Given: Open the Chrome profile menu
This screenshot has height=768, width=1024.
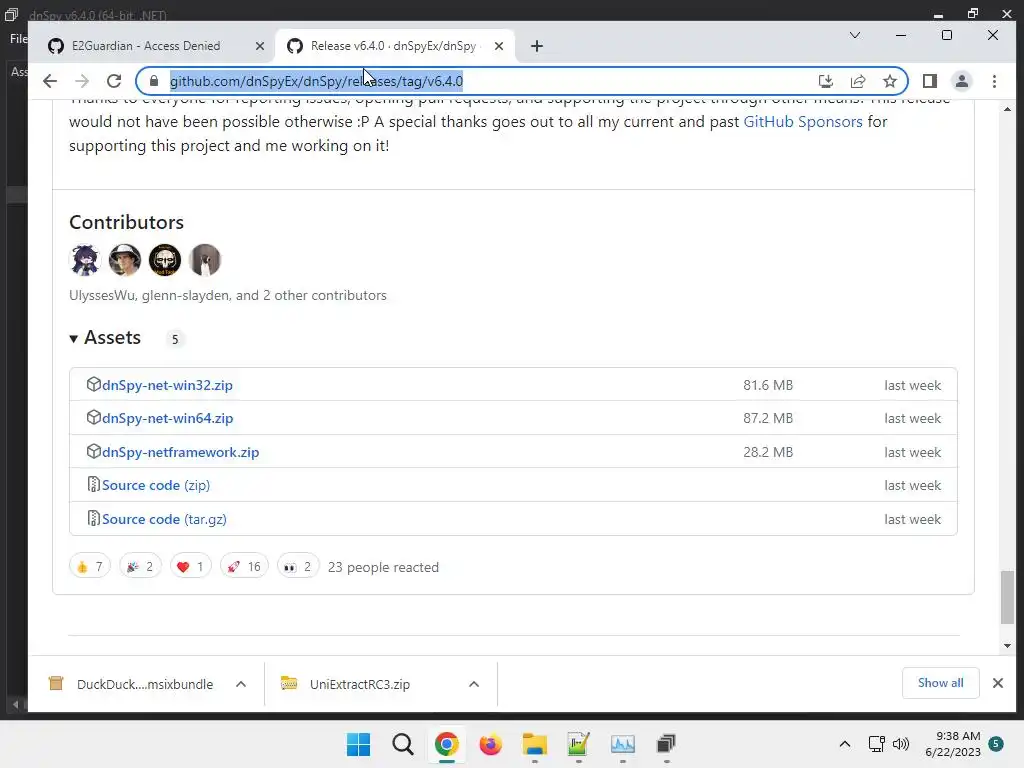Looking at the screenshot, I should [962, 81].
